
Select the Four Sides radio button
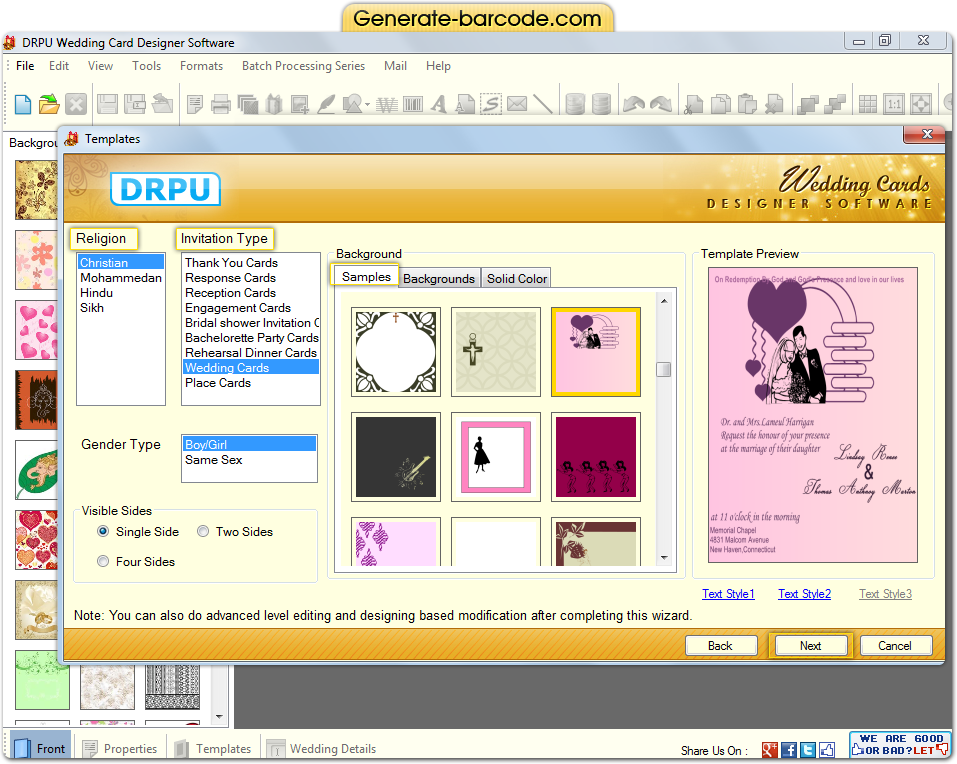(x=103, y=561)
